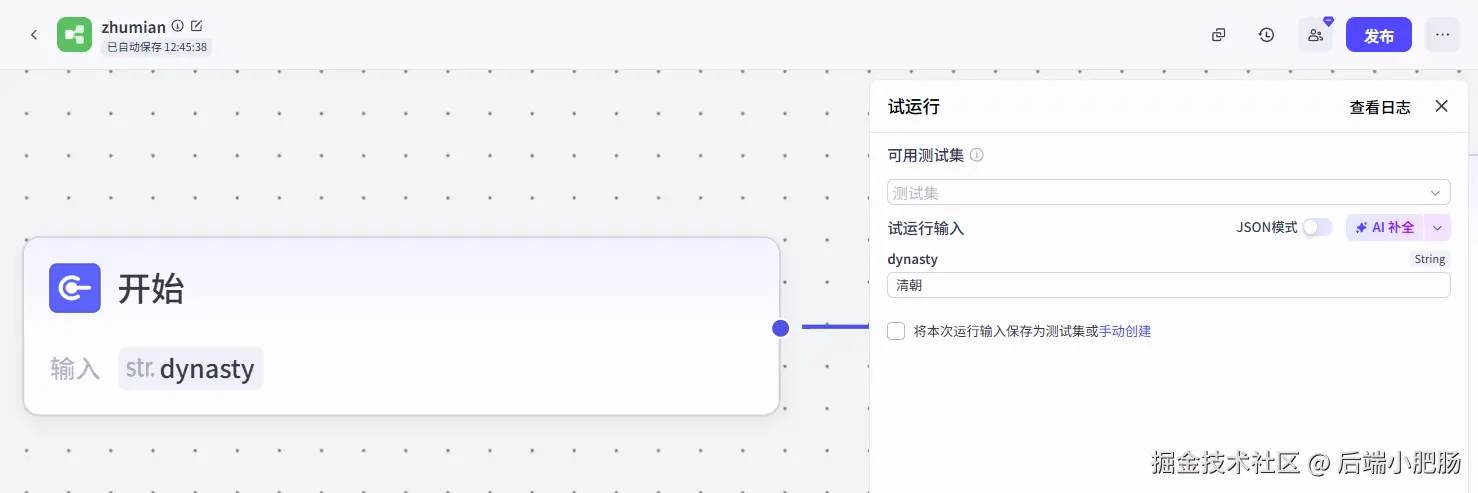Viewport: 1478px width, 493px height.
Task: Open the collaborators people icon
Action: point(1315,35)
